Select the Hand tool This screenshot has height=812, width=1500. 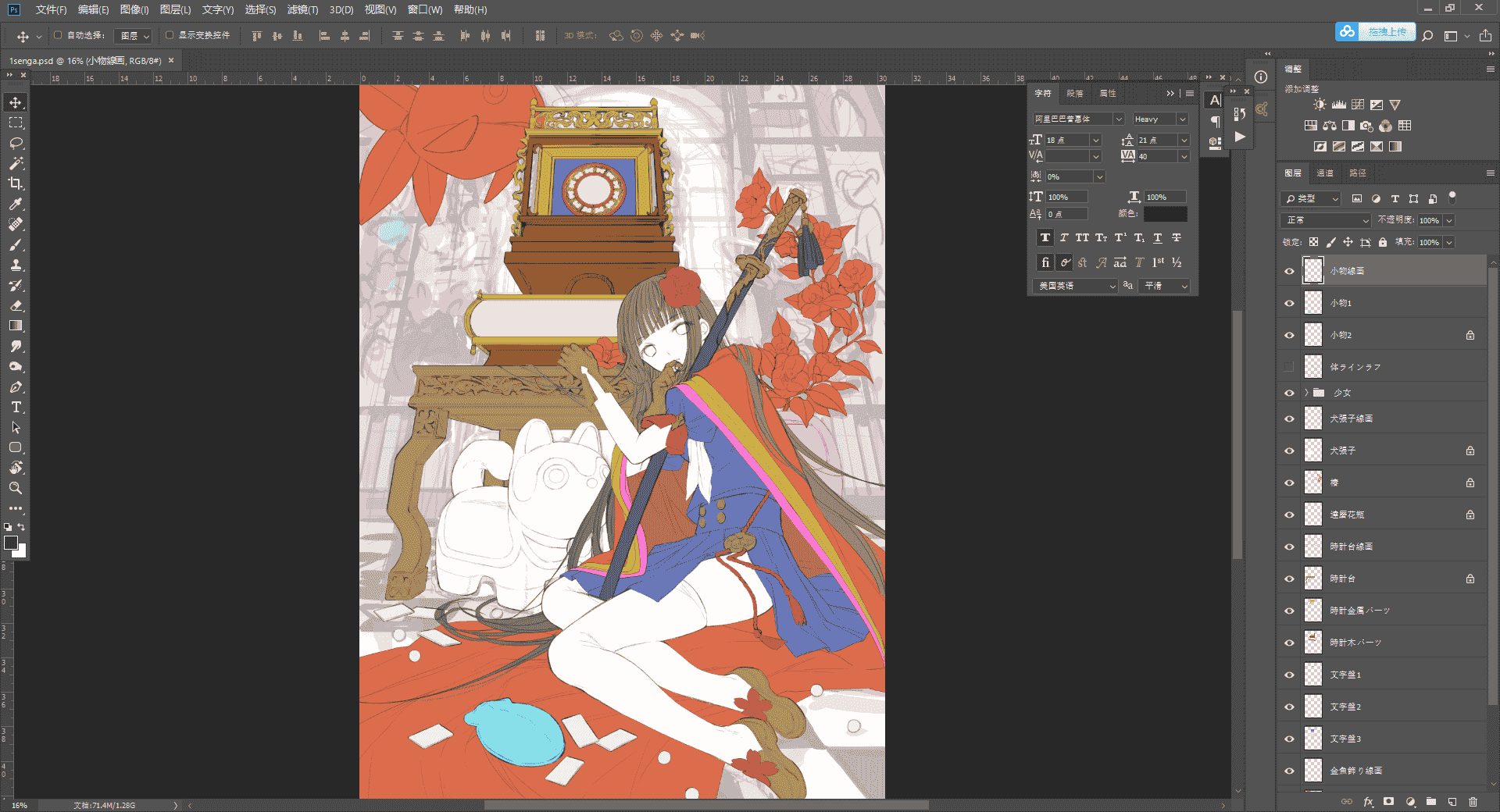[x=16, y=468]
